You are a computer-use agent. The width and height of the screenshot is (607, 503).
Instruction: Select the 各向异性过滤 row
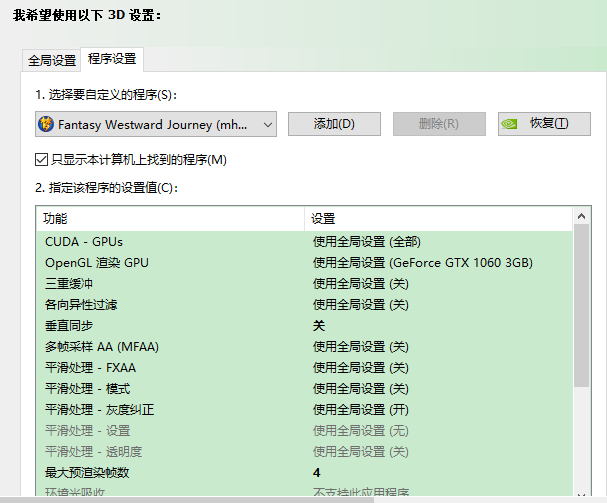click(x=304, y=305)
